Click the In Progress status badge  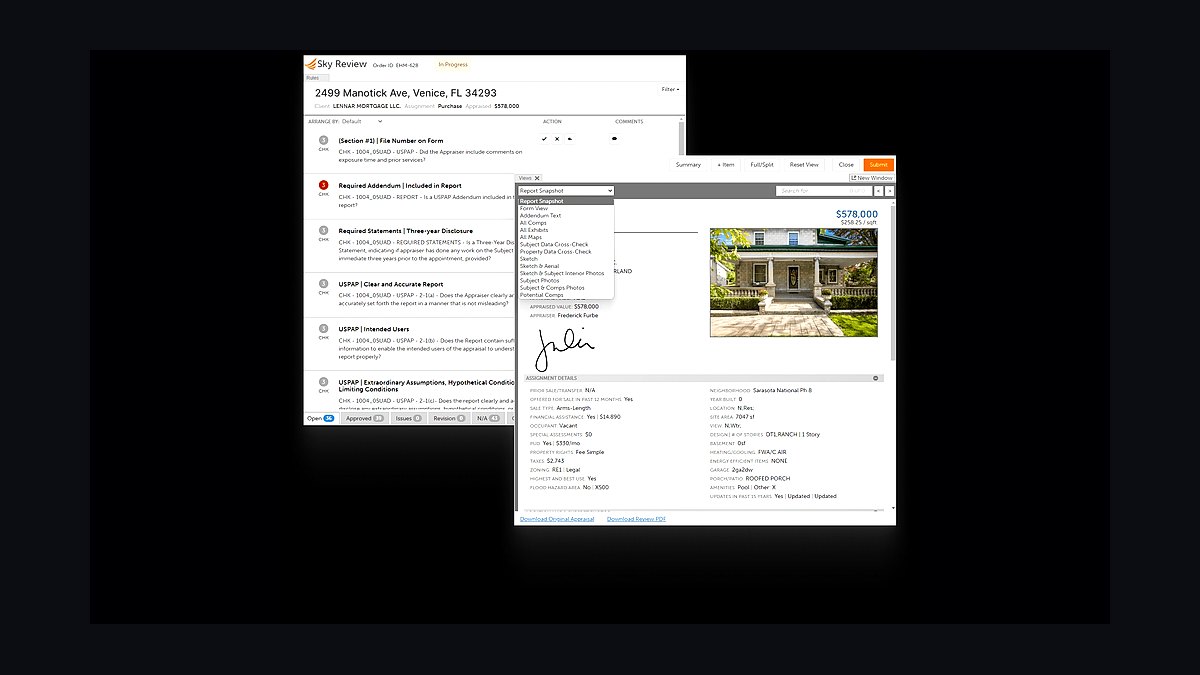click(453, 64)
